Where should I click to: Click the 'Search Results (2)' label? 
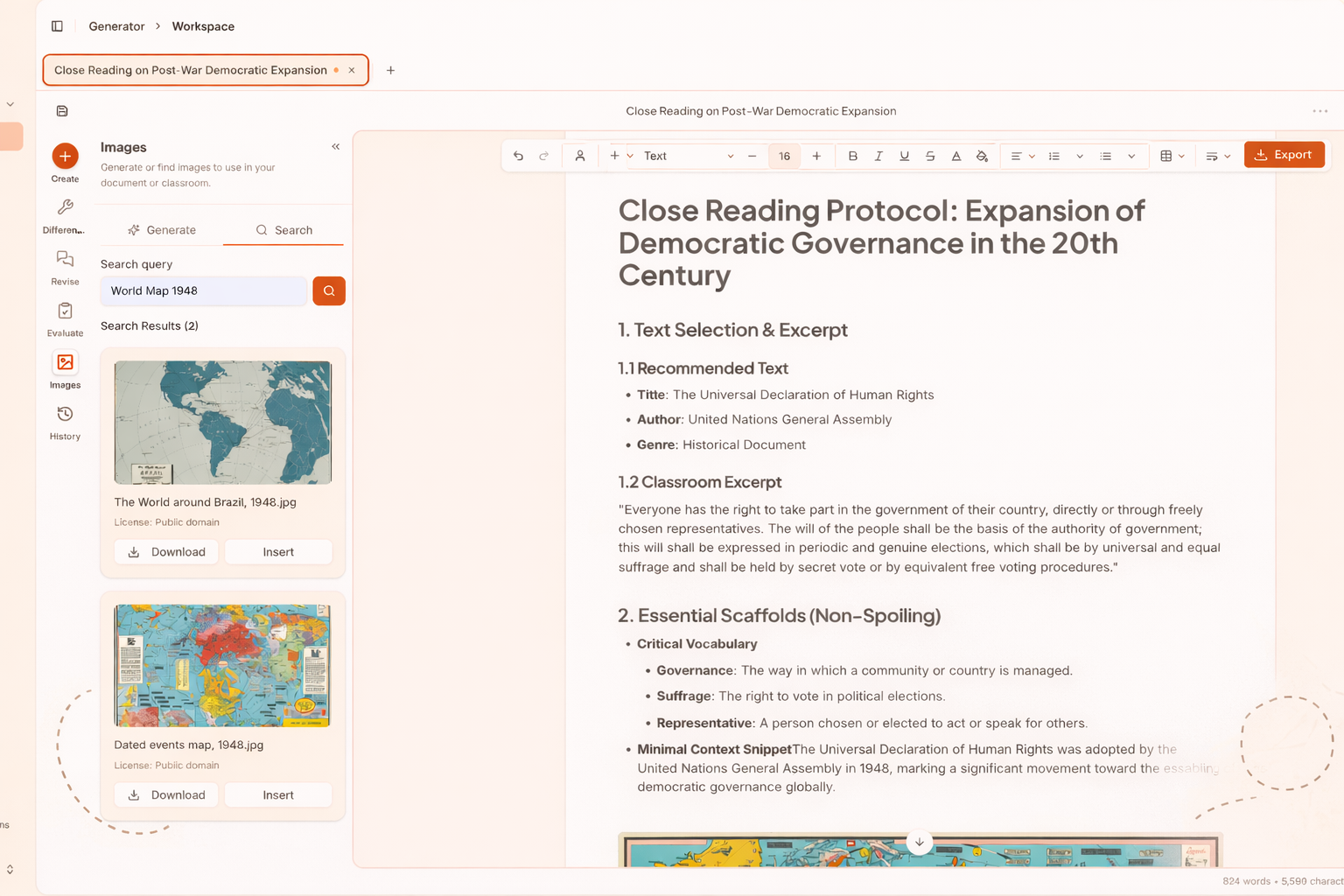tap(150, 325)
